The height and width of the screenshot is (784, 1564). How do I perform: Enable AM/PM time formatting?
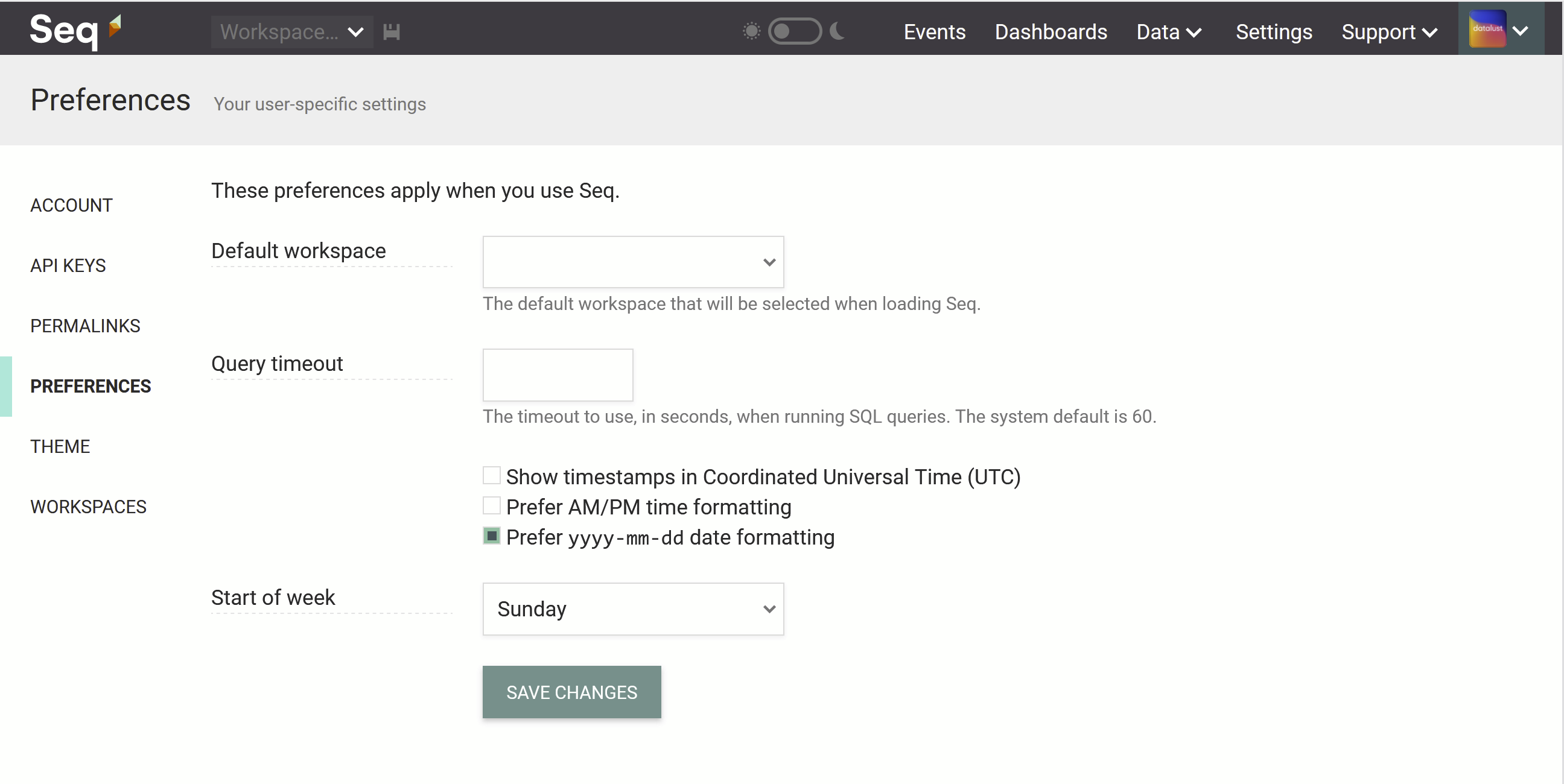[491, 506]
